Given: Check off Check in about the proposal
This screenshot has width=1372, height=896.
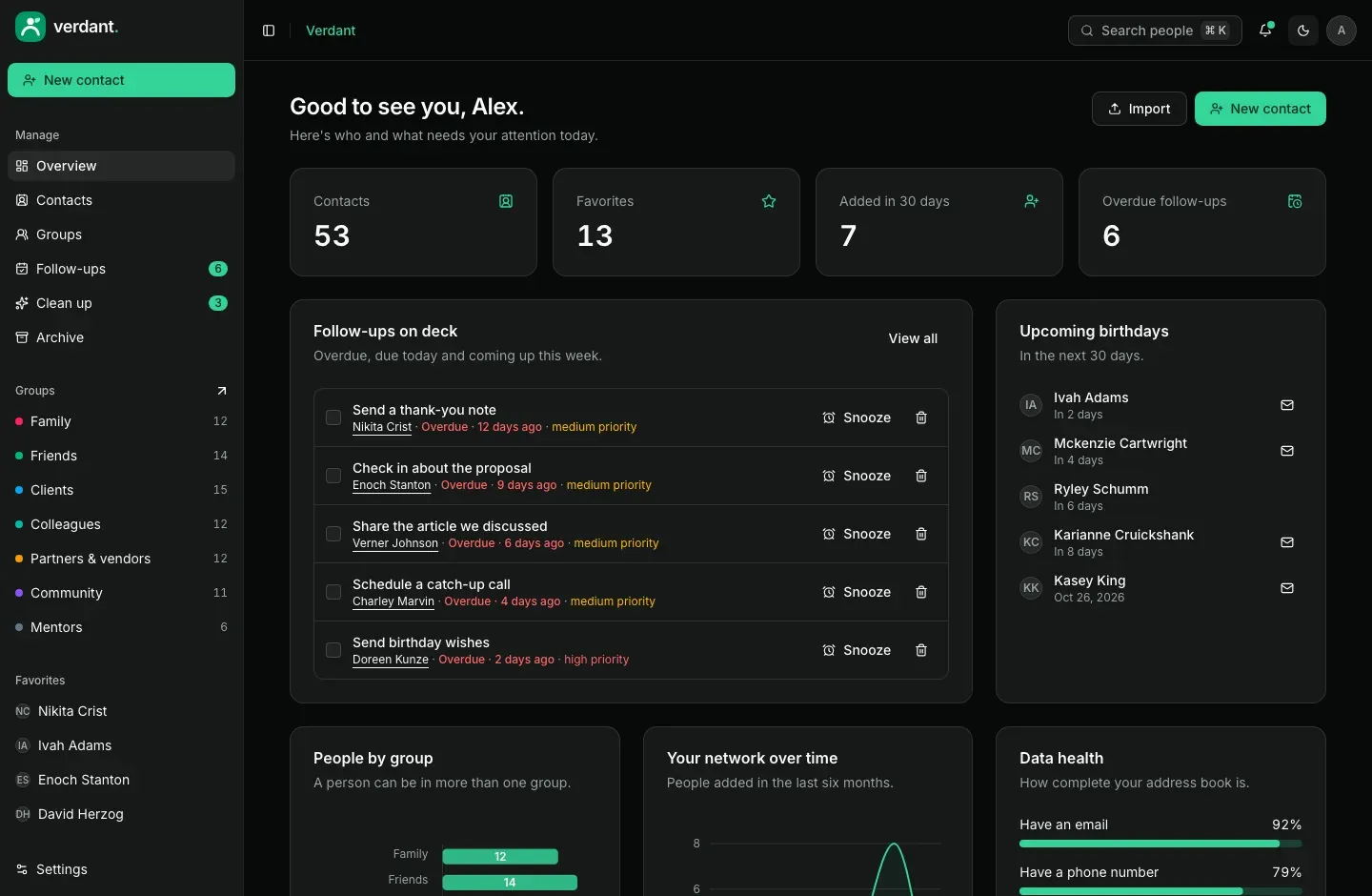Looking at the screenshot, I should [x=333, y=476].
